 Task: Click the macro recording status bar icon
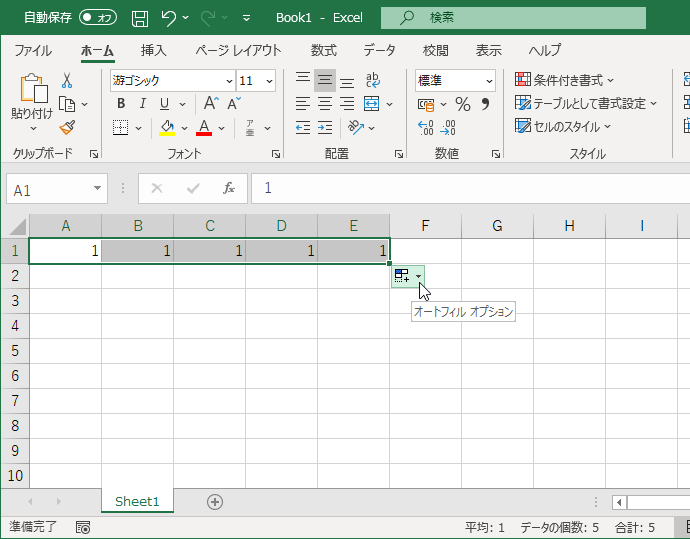click(x=83, y=527)
